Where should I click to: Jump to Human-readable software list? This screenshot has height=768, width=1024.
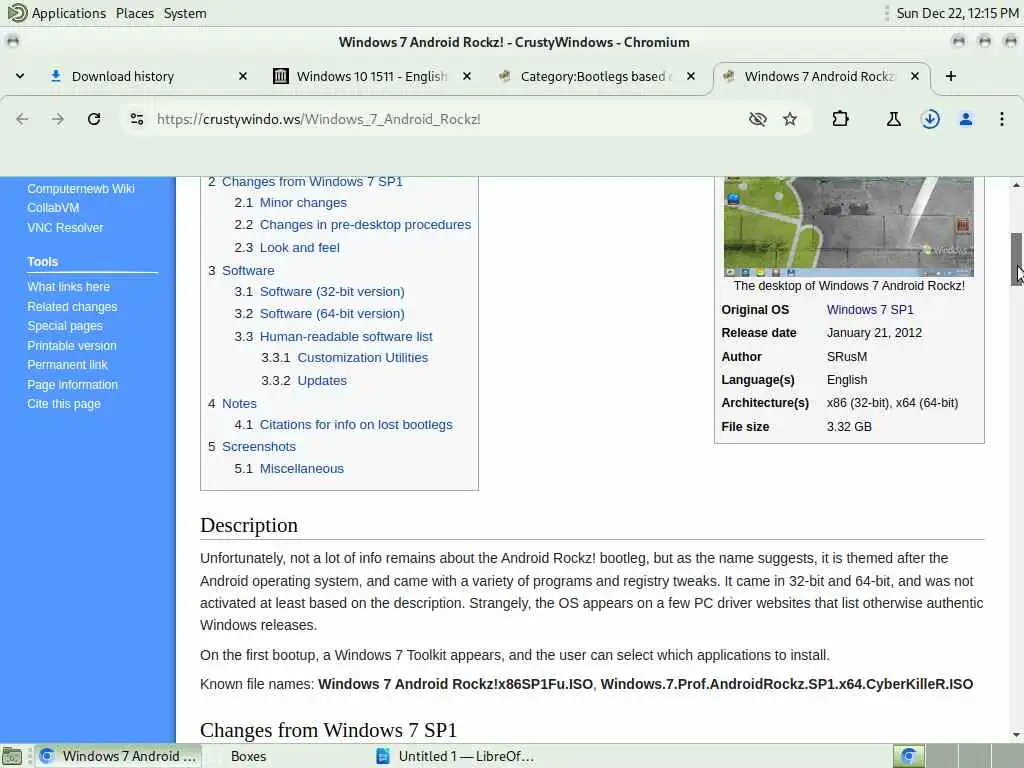346,336
